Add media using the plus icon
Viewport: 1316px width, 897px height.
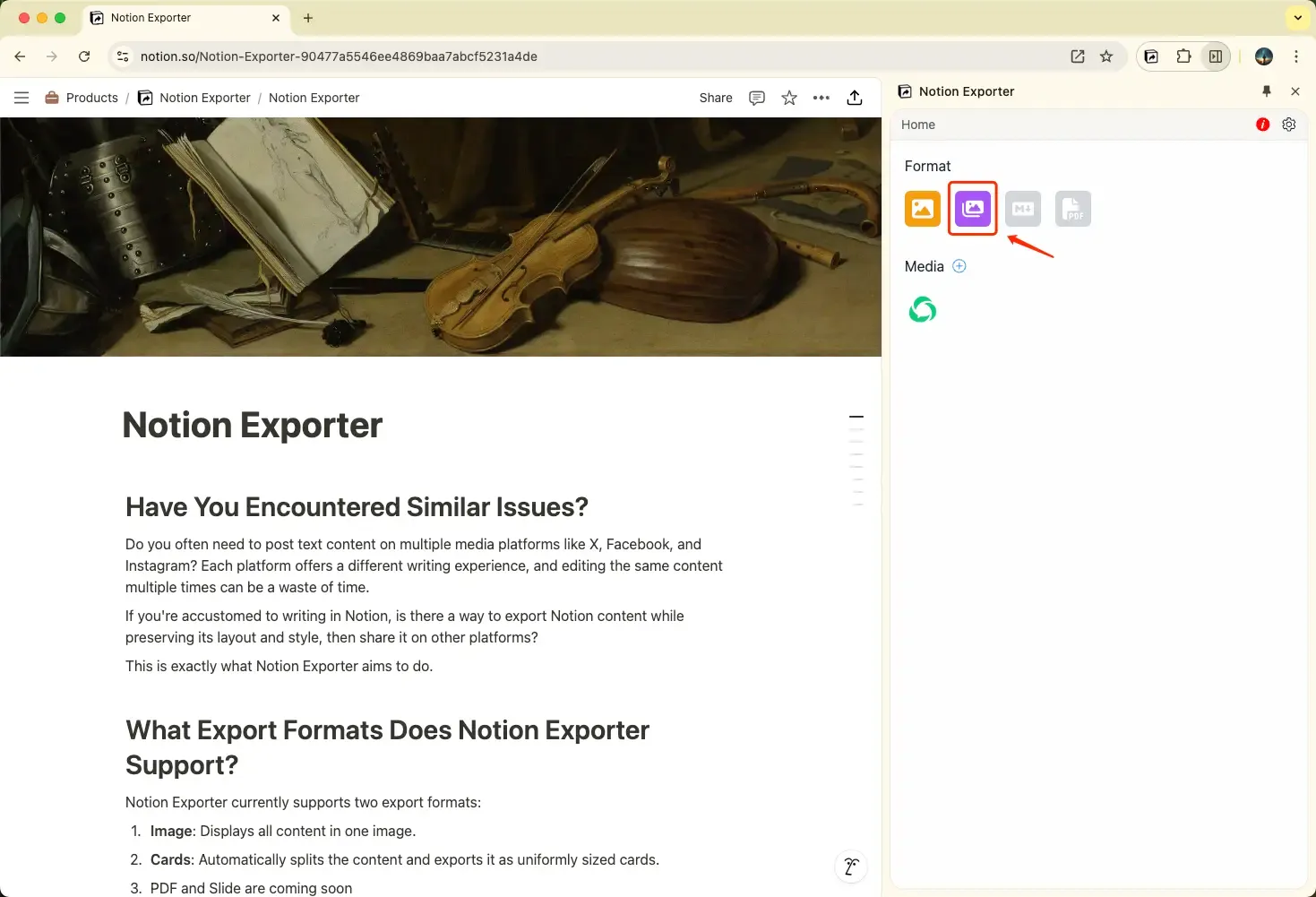(959, 266)
